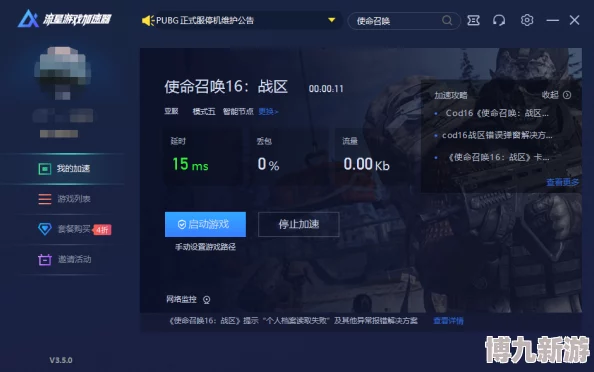Click the 智能节点 label
The height and width of the screenshot is (372, 594).
click(238, 111)
